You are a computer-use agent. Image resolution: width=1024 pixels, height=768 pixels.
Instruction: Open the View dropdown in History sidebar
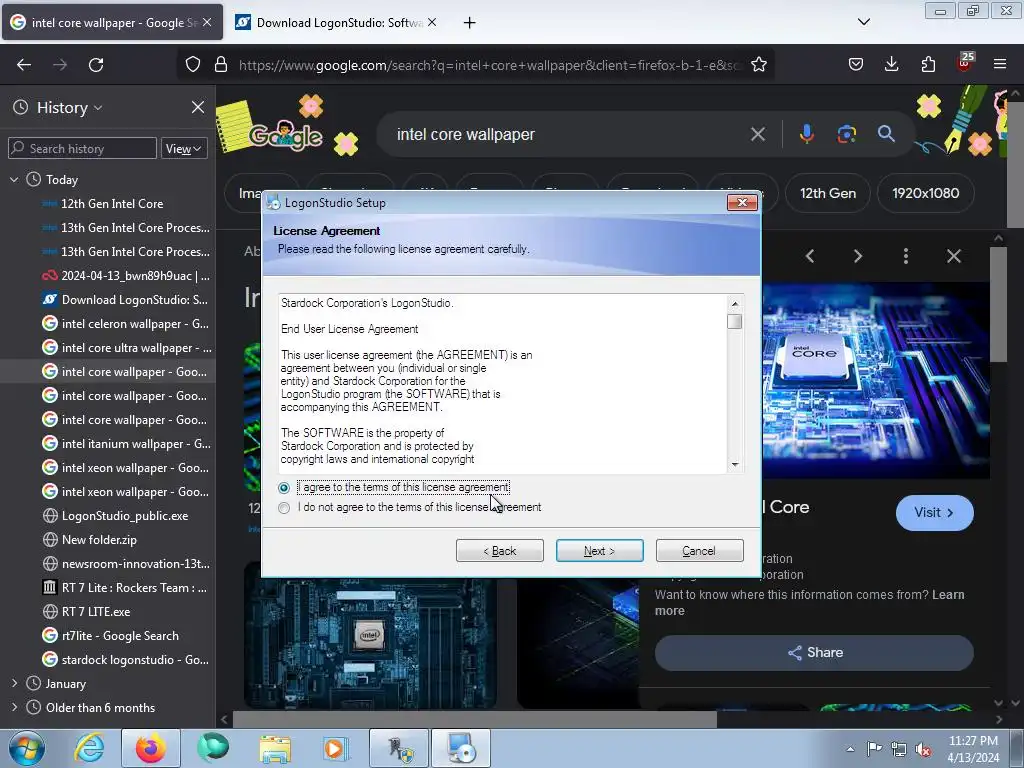pos(184,149)
